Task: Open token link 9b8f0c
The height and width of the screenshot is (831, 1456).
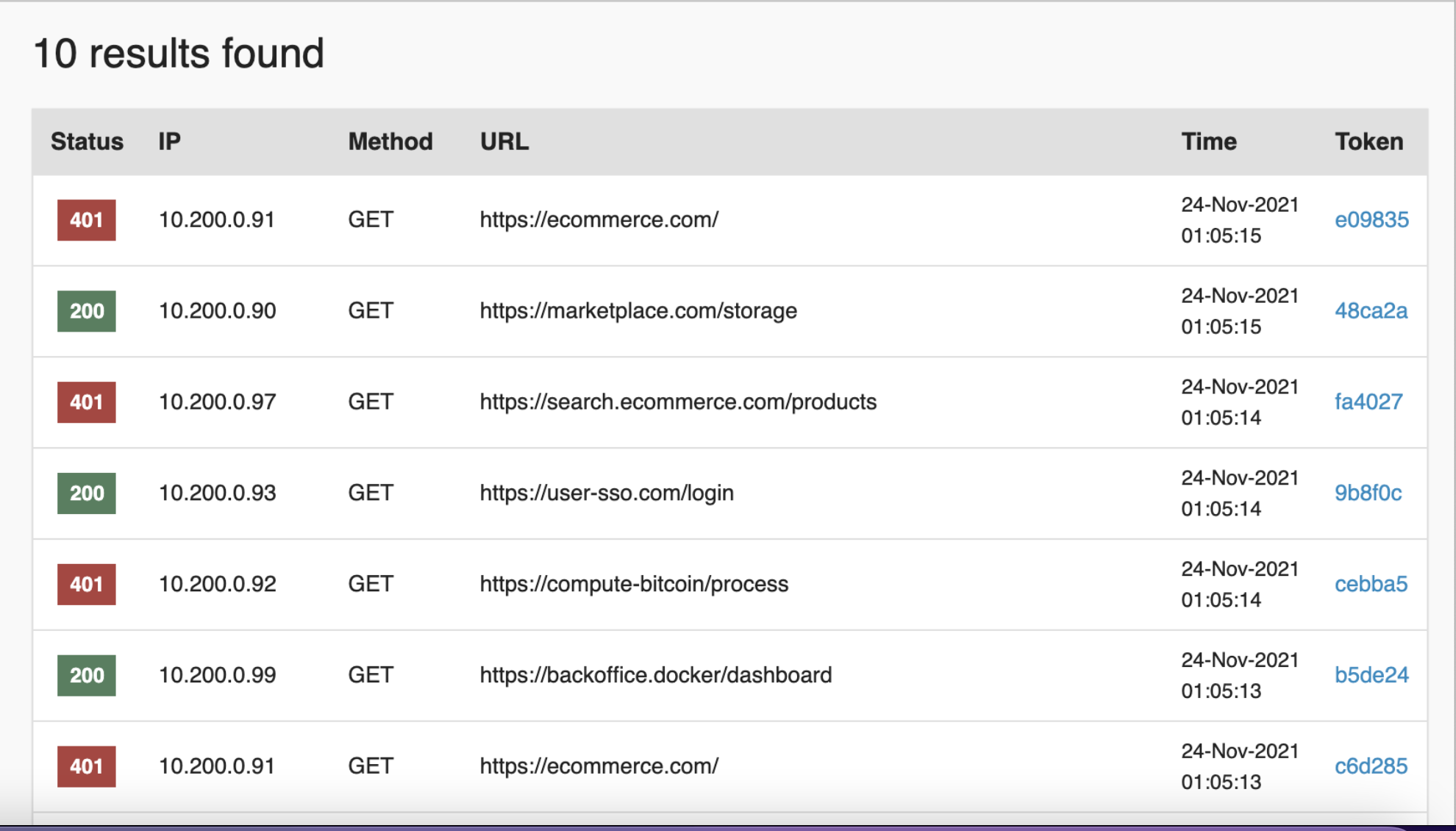Action: [x=1368, y=493]
